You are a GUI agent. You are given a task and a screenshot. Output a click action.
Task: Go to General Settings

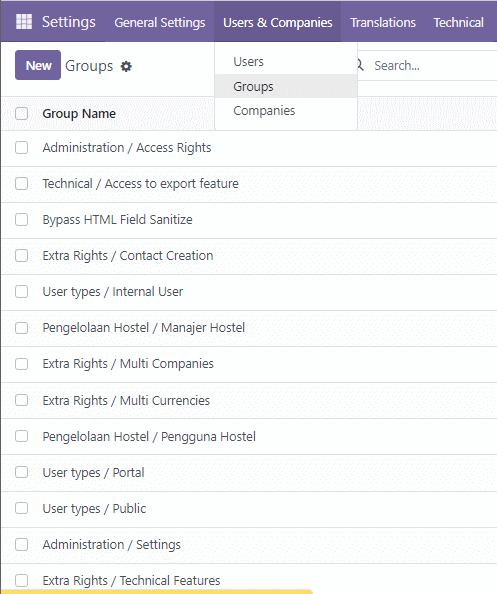[160, 22]
